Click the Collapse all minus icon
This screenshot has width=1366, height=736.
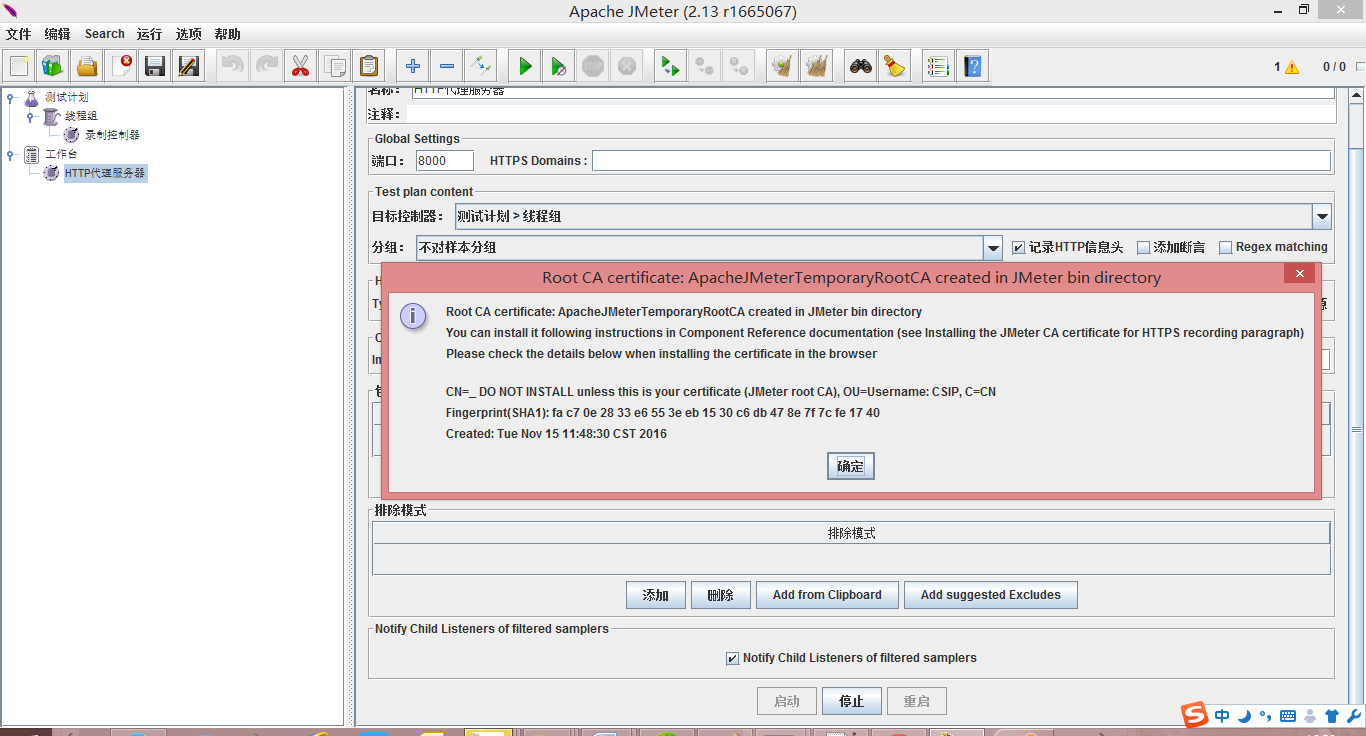[446, 67]
